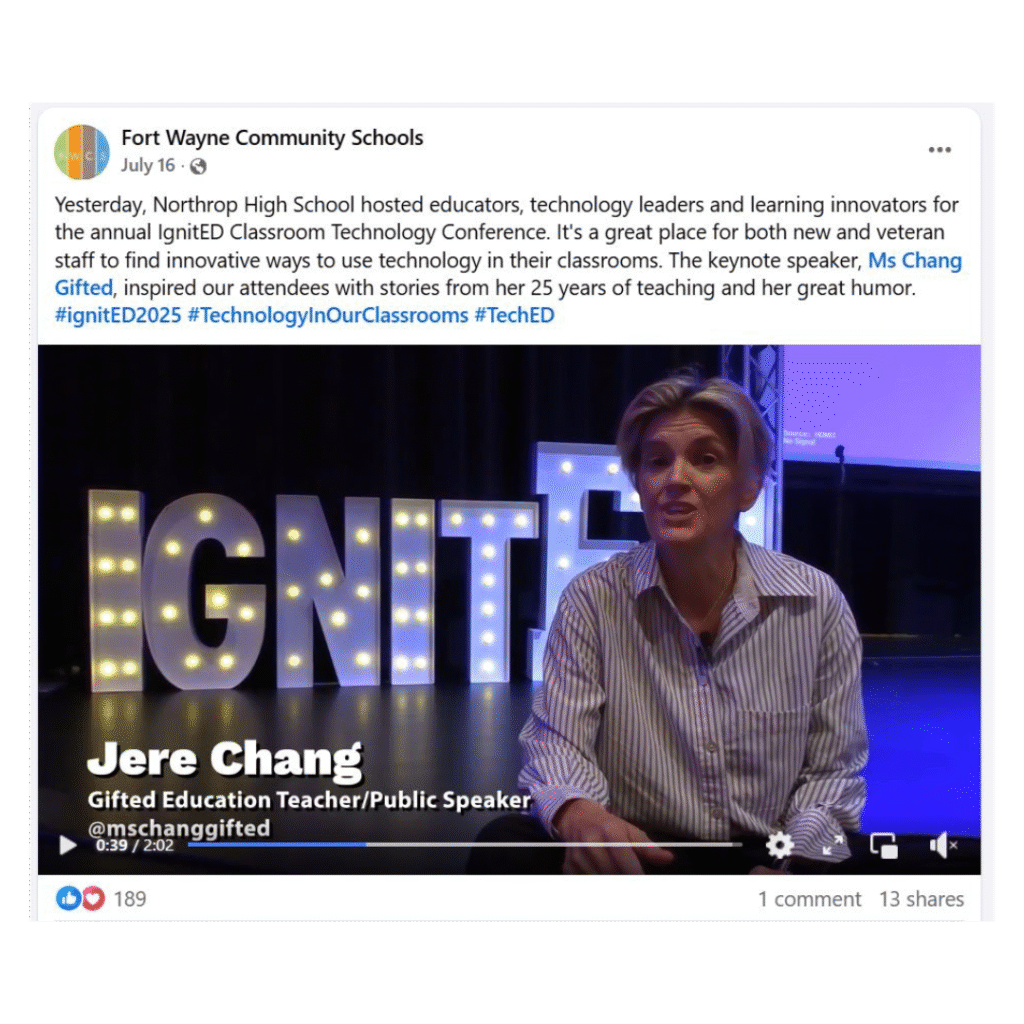Open #TechED hashtag
1024x1024 pixels.
coord(514,315)
